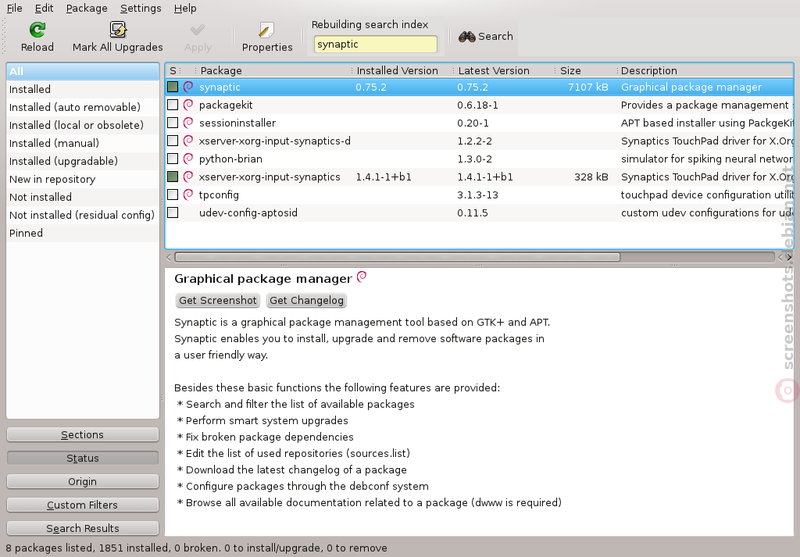Click Debian swirl icon beside sessioninstaller
This screenshot has height=557, width=800.
(x=188, y=122)
